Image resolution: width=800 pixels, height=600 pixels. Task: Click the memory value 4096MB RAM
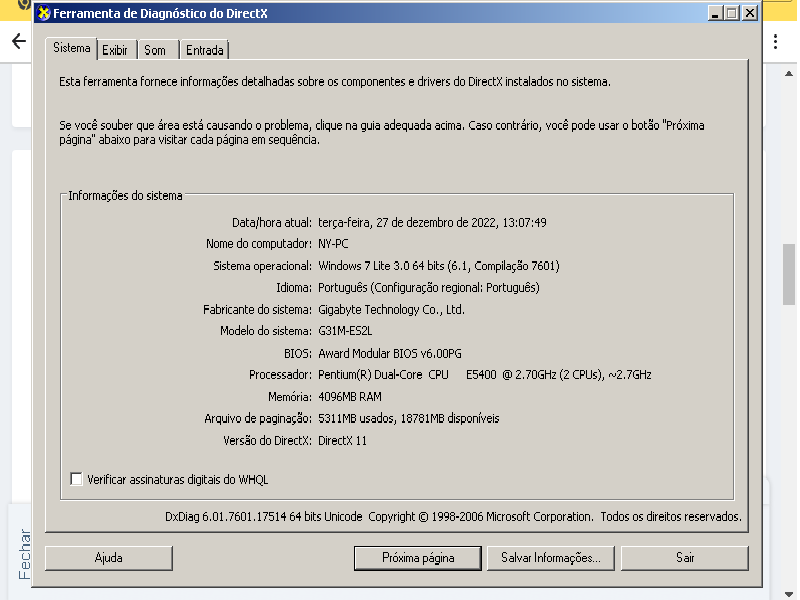pyautogui.click(x=349, y=396)
